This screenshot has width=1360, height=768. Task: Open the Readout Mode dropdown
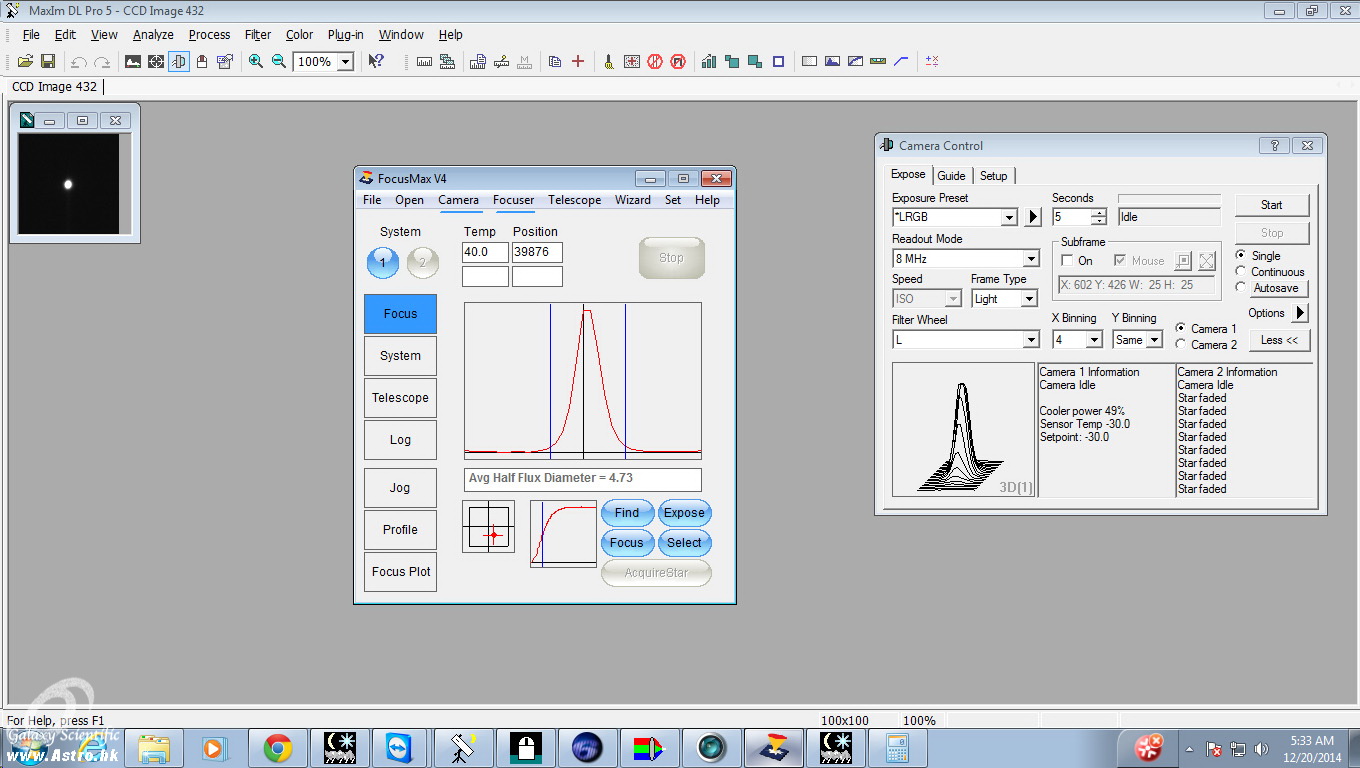tap(1031, 259)
